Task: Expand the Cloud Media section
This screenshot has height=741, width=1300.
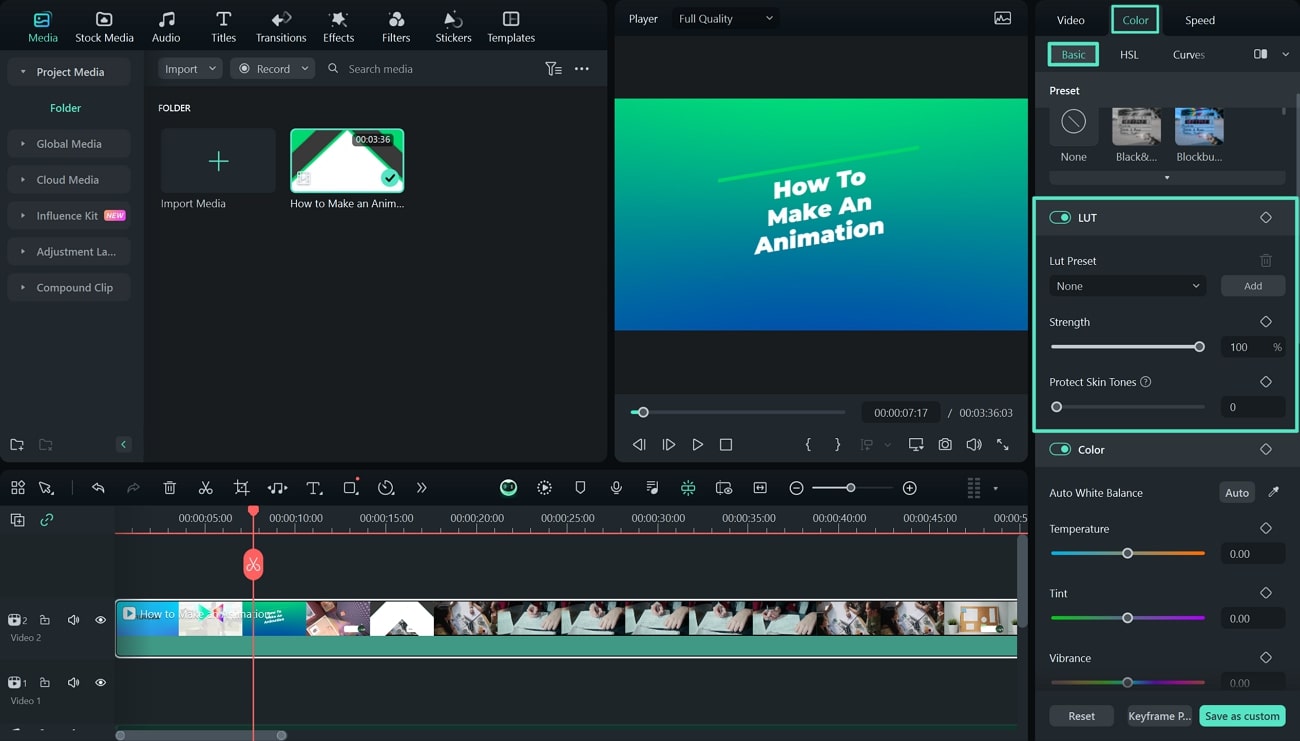Action: [68, 180]
